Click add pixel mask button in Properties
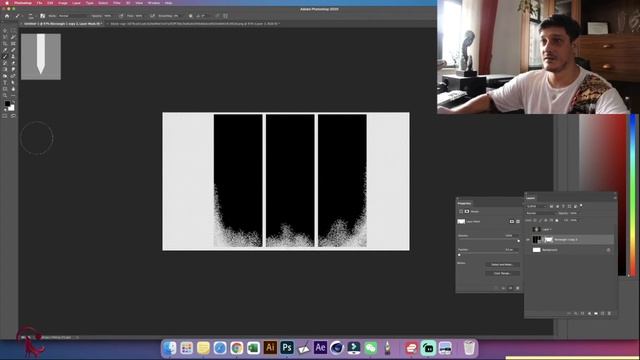640x360 pixels. click(x=511, y=222)
